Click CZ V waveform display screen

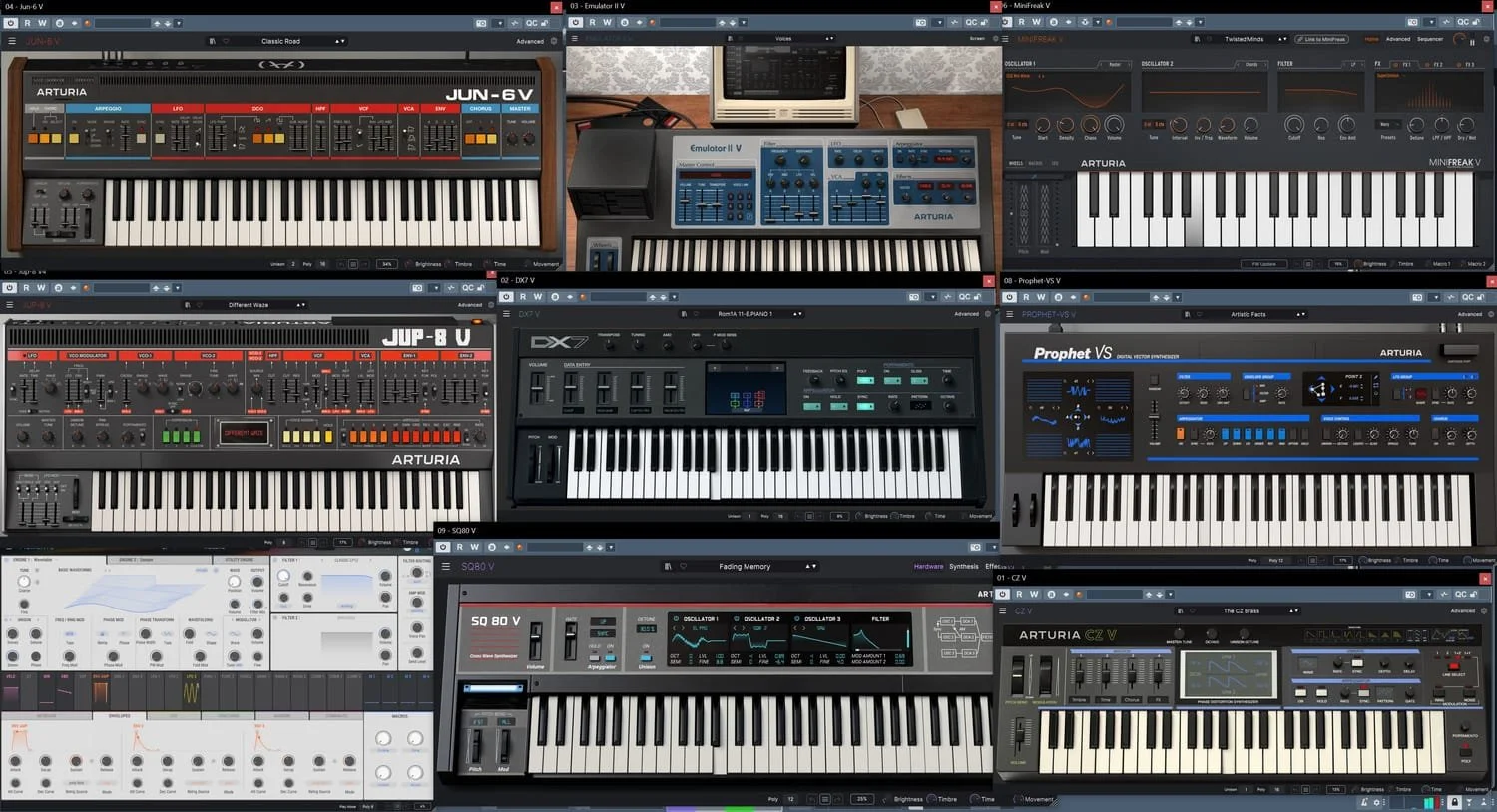pos(1230,675)
